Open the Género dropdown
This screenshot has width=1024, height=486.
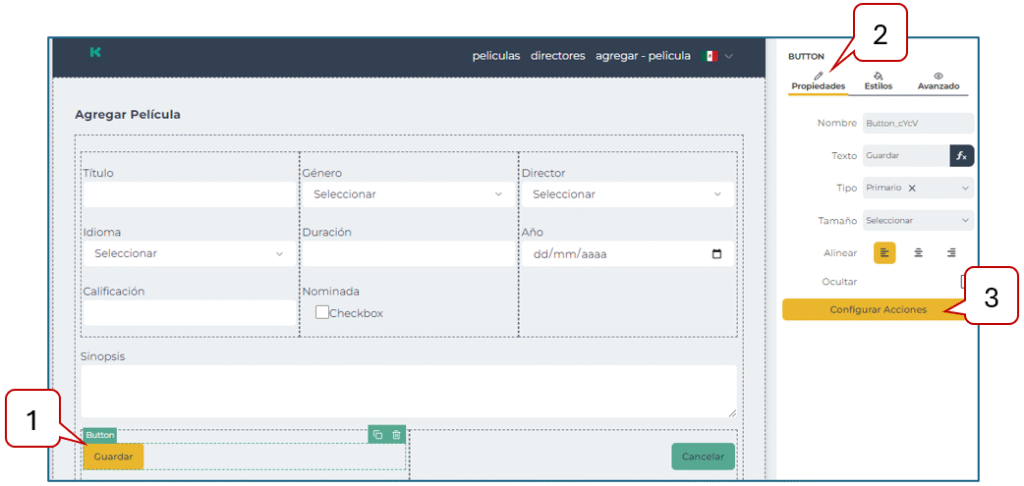[407, 194]
